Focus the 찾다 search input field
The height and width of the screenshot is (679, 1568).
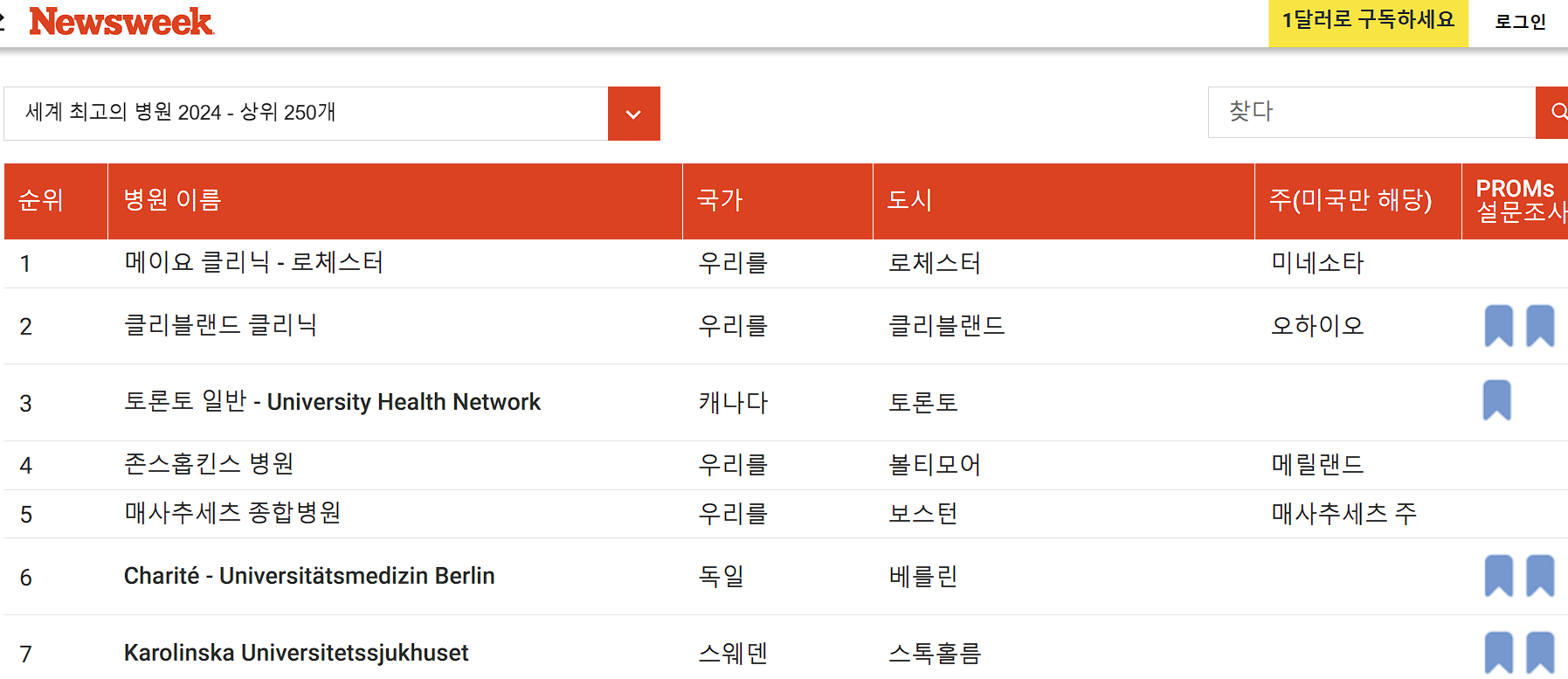[1371, 112]
